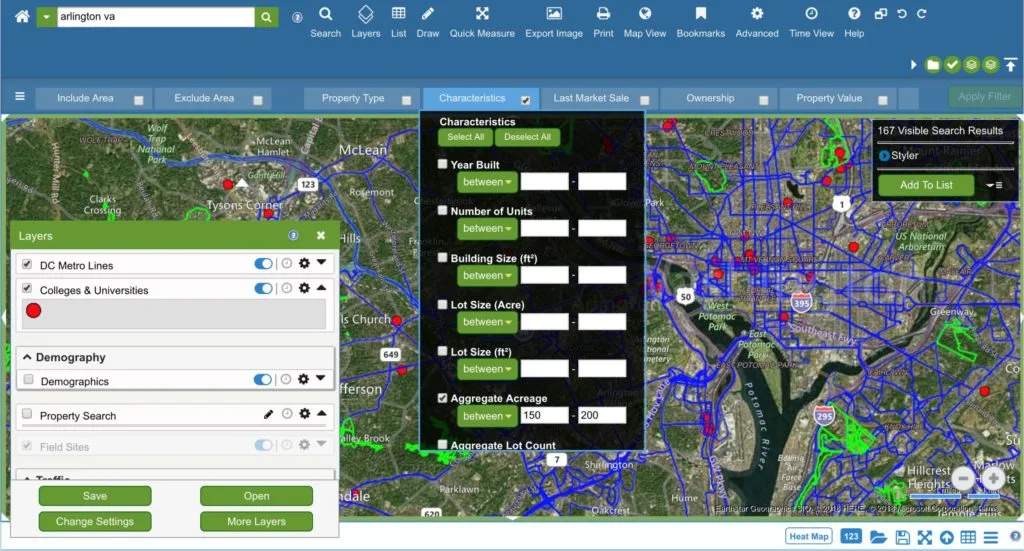
Task: Select the Draw tool
Action: 428,22
